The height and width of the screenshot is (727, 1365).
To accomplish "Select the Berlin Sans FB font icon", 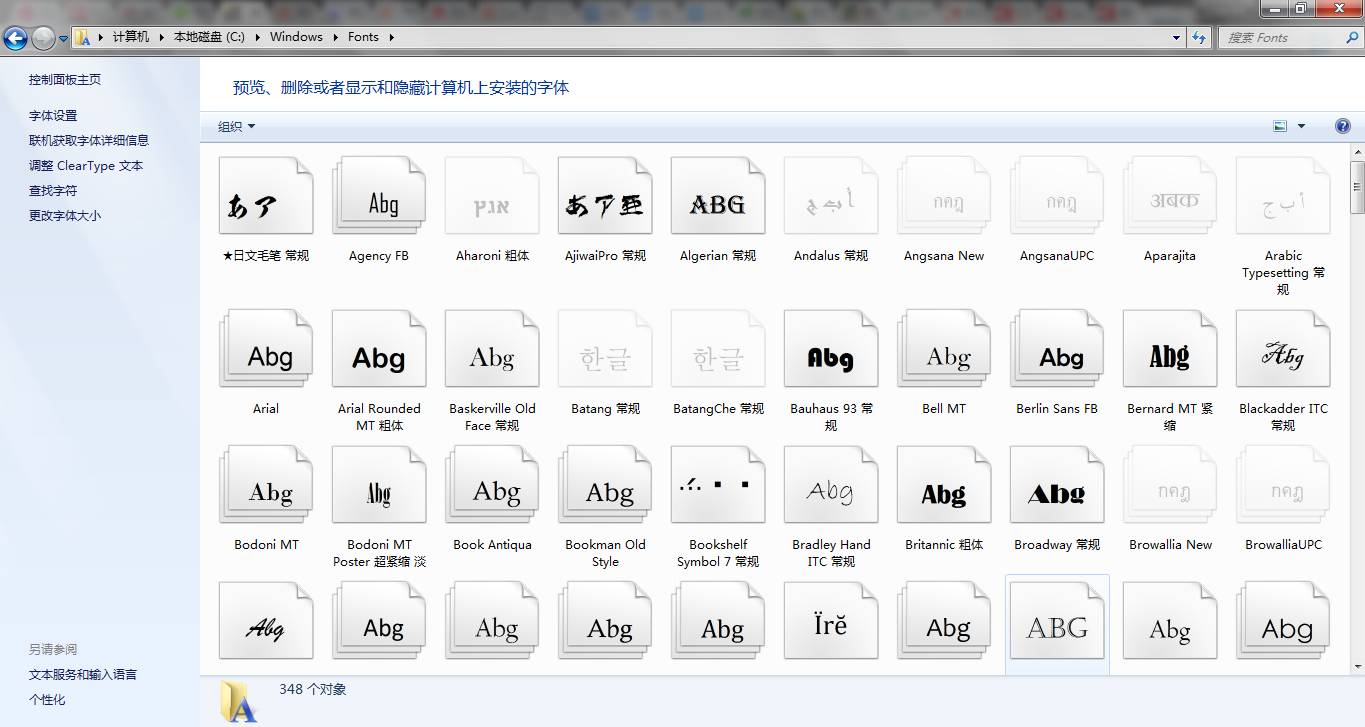I will (x=1057, y=349).
